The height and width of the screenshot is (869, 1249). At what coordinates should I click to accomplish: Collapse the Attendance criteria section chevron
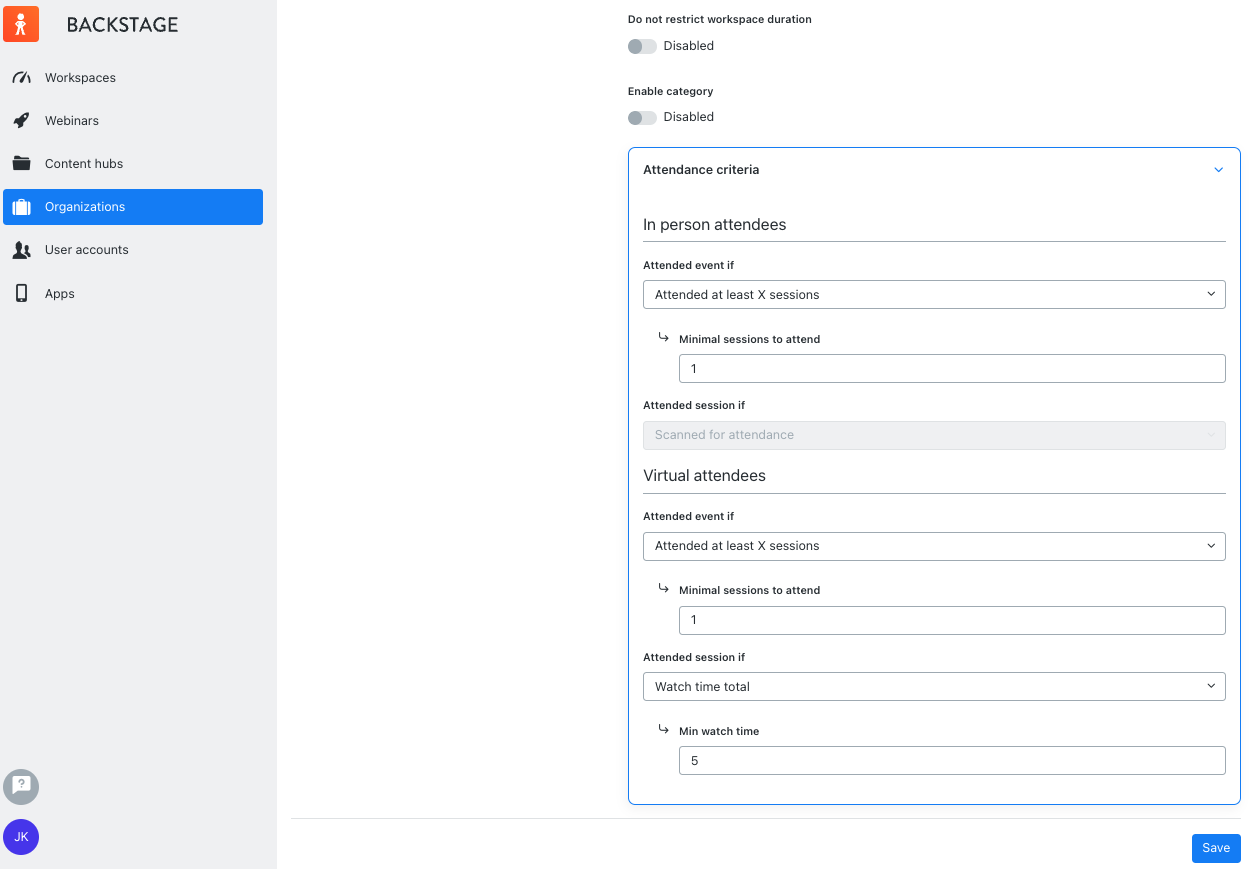[1219, 169]
